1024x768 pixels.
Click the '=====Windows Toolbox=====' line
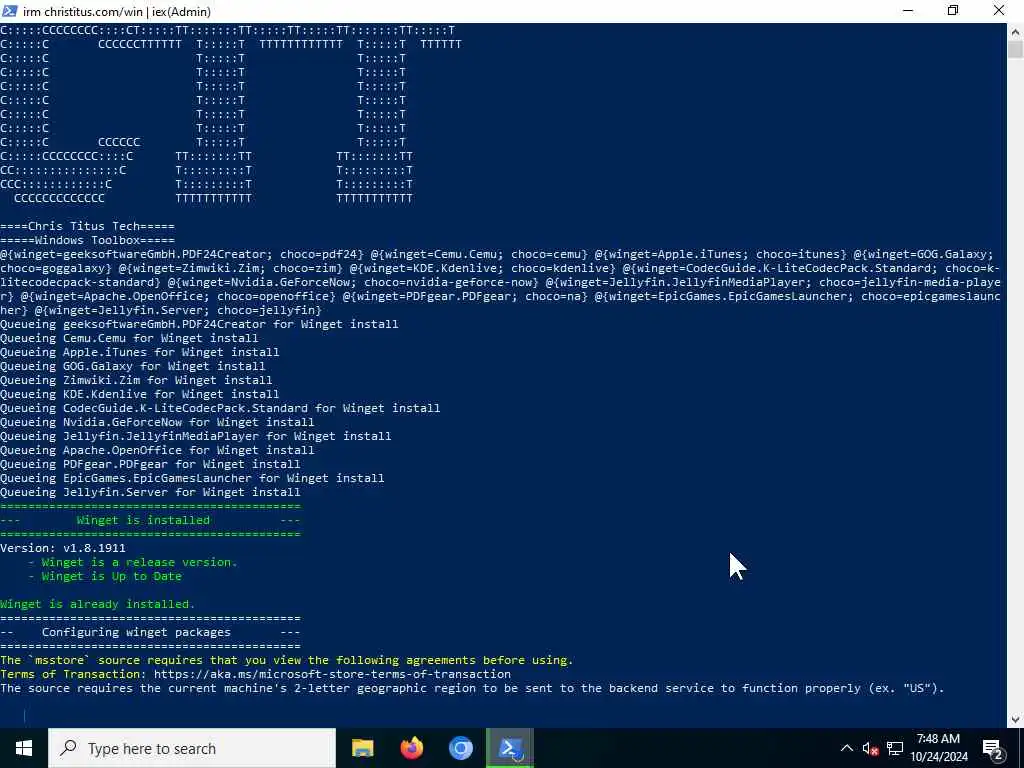pos(88,240)
